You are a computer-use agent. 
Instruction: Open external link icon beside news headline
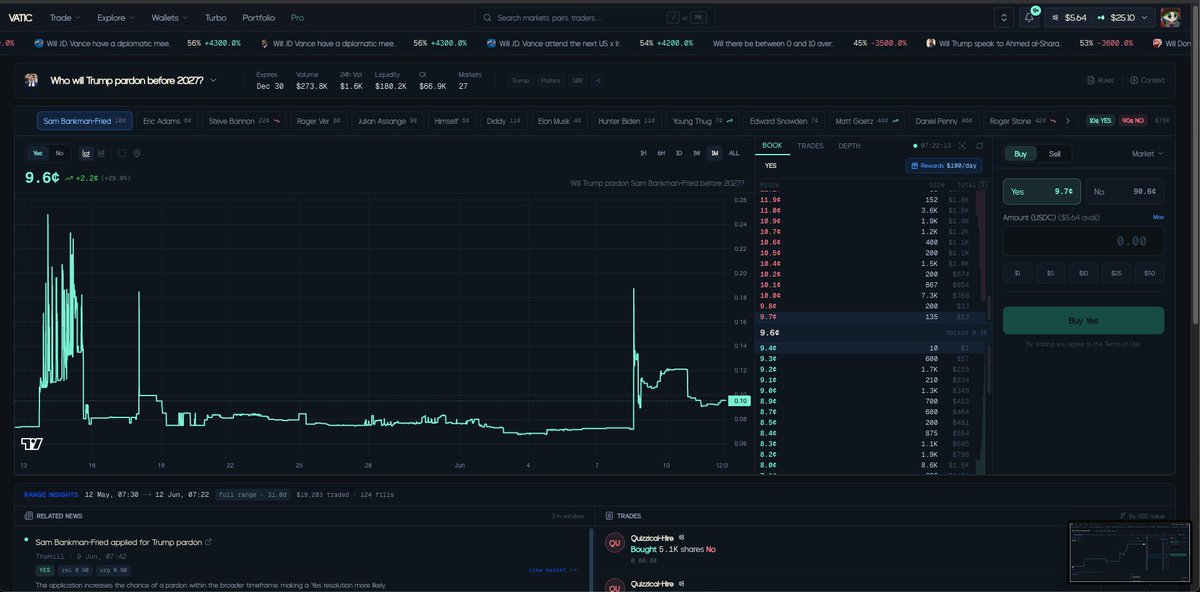[x=208, y=542]
